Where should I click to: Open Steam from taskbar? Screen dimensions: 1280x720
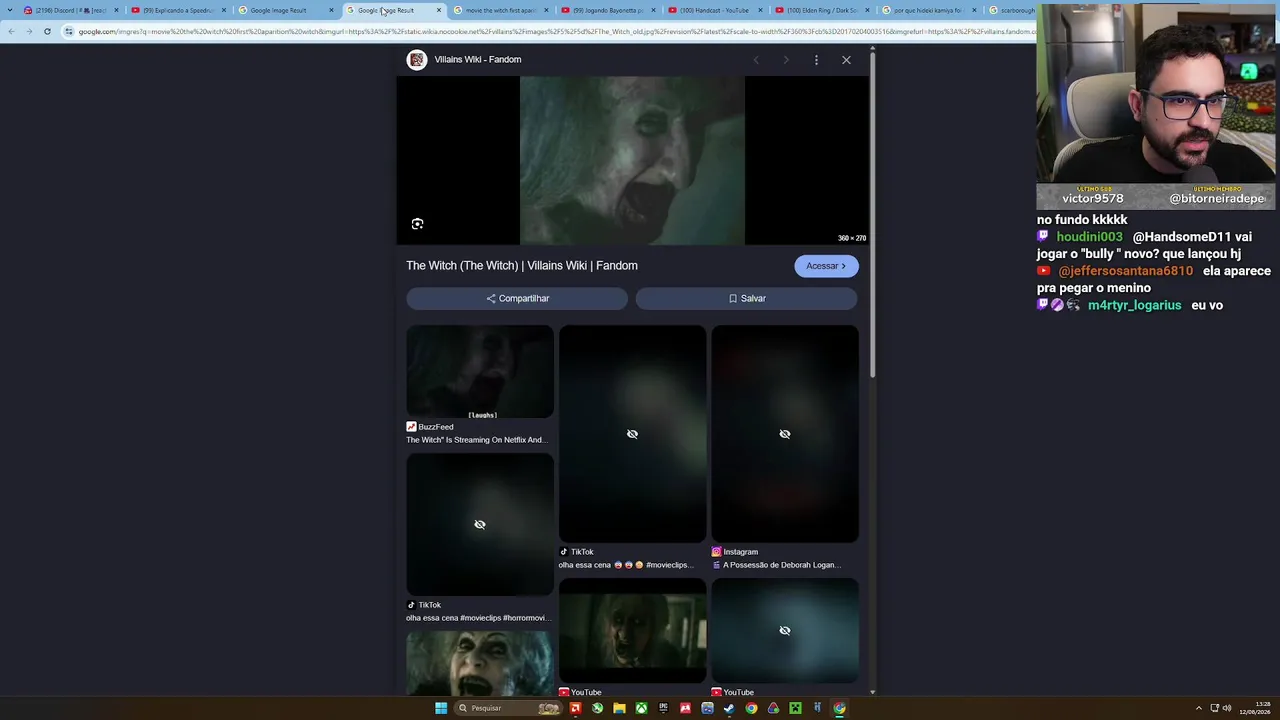[x=729, y=708]
